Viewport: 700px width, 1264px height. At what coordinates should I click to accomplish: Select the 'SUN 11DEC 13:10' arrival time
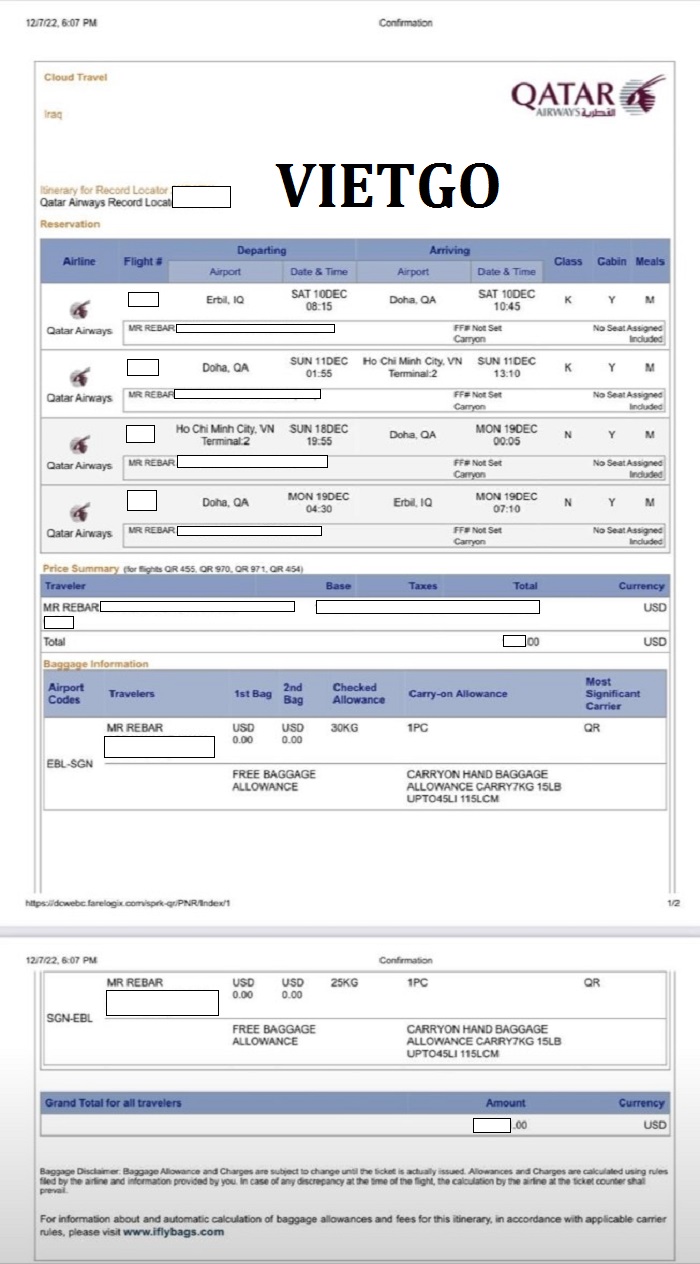tap(506, 367)
